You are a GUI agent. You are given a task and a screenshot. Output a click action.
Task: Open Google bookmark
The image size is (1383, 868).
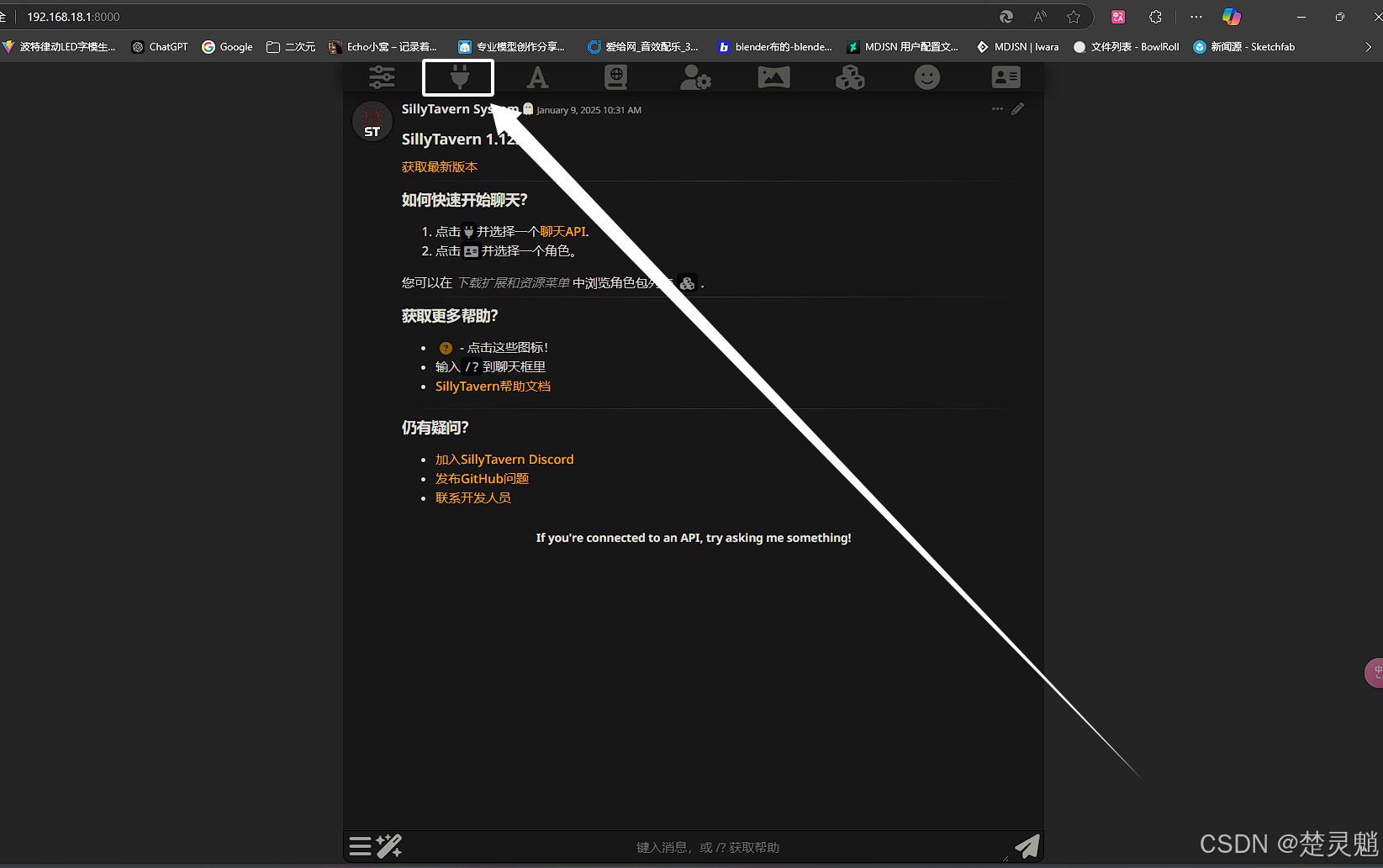pyautogui.click(x=227, y=47)
